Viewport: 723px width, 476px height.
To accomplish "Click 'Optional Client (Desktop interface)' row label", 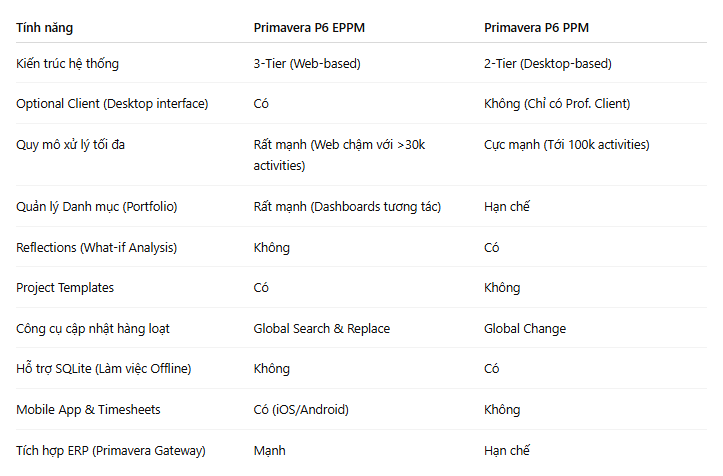I will (x=112, y=103).
